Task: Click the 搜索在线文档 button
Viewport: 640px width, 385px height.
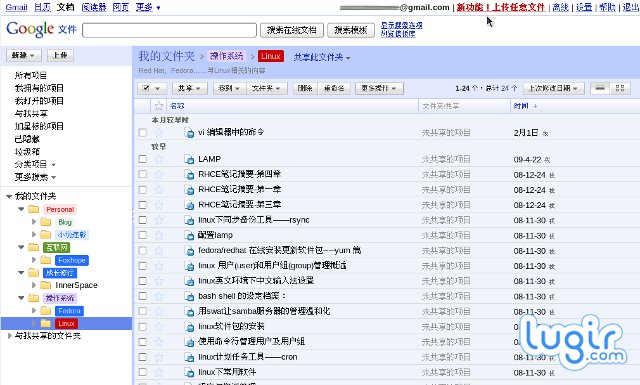Action: pyautogui.click(x=292, y=30)
